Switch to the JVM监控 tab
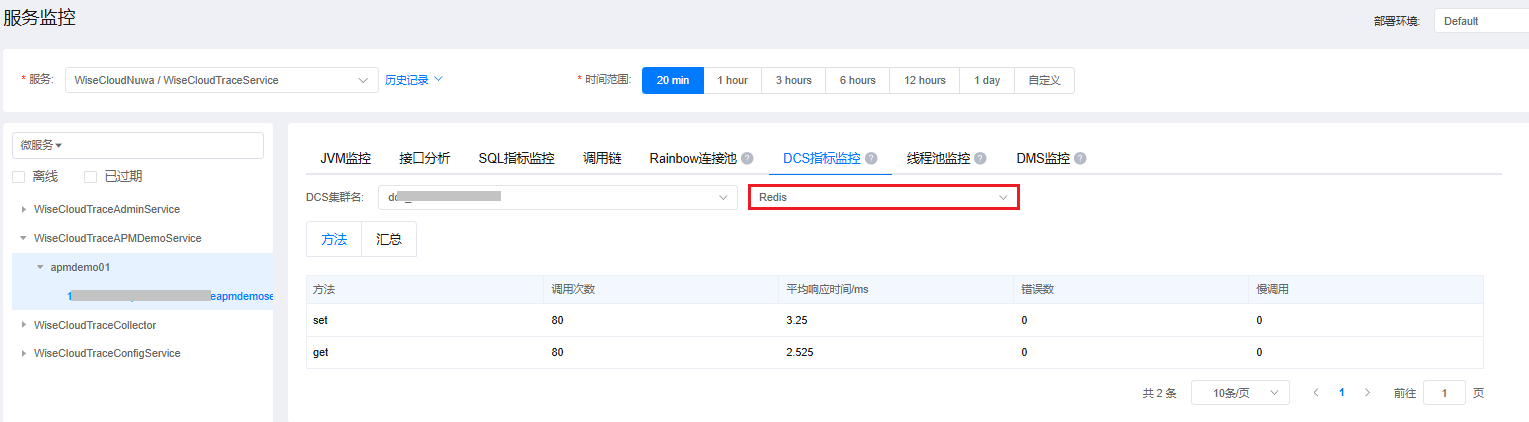1529x422 pixels. [x=345, y=158]
